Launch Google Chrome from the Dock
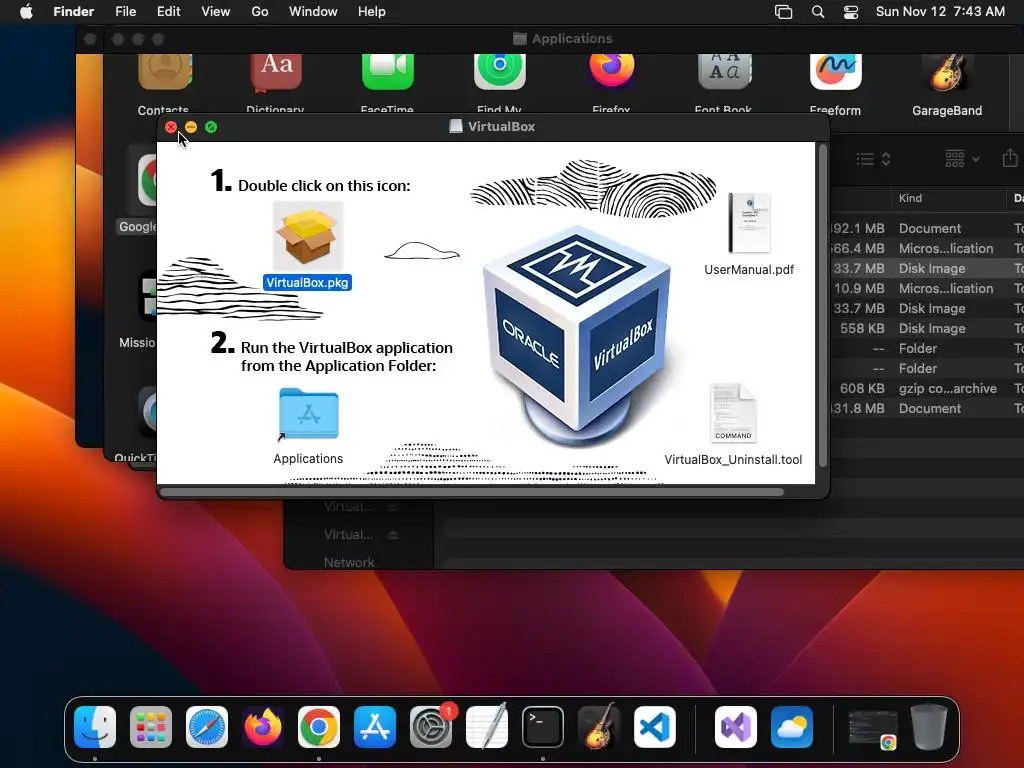This screenshot has width=1024, height=768. click(x=319, y=727)
